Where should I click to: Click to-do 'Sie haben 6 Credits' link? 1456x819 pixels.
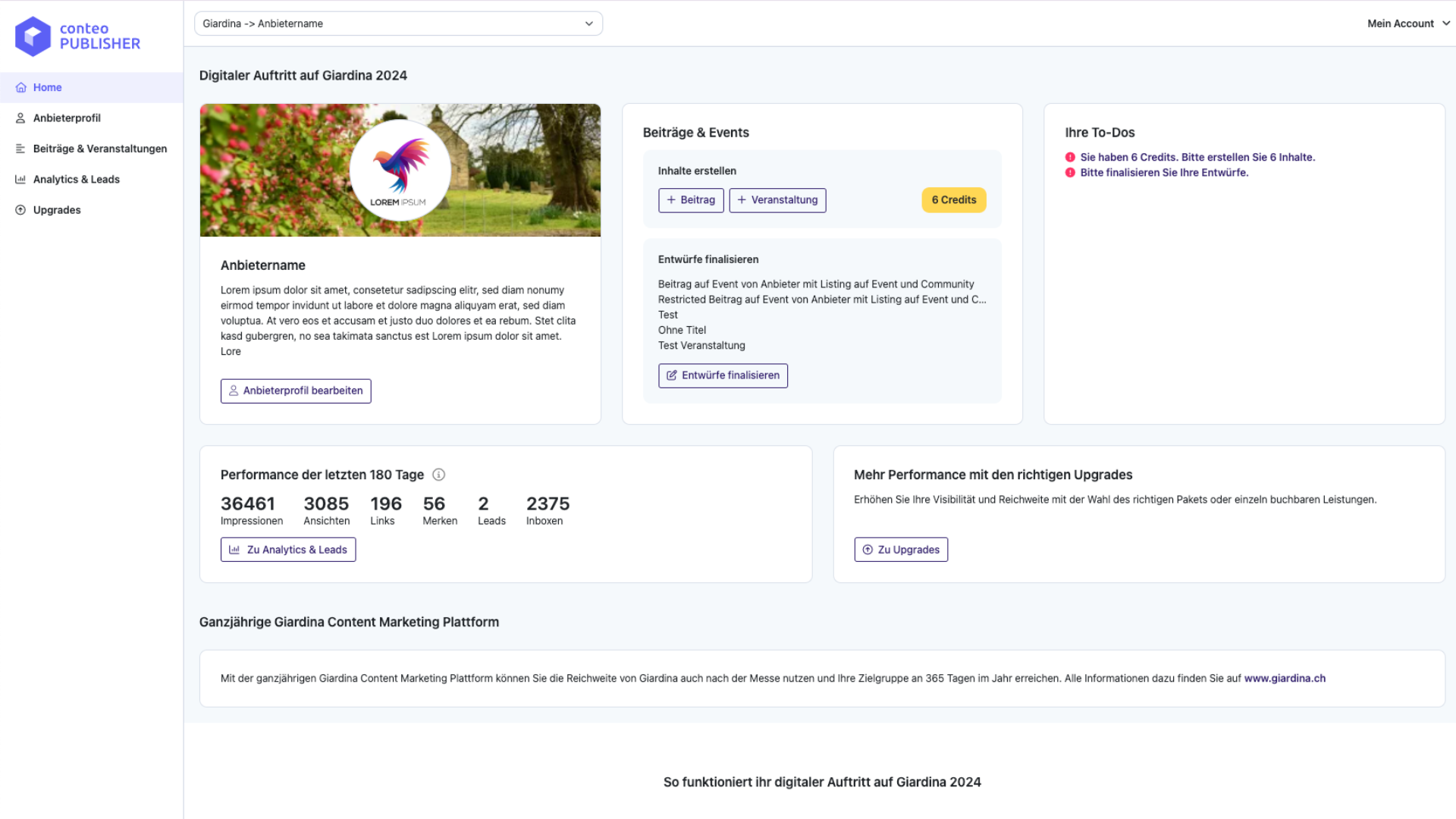(x=1197, y=157)
